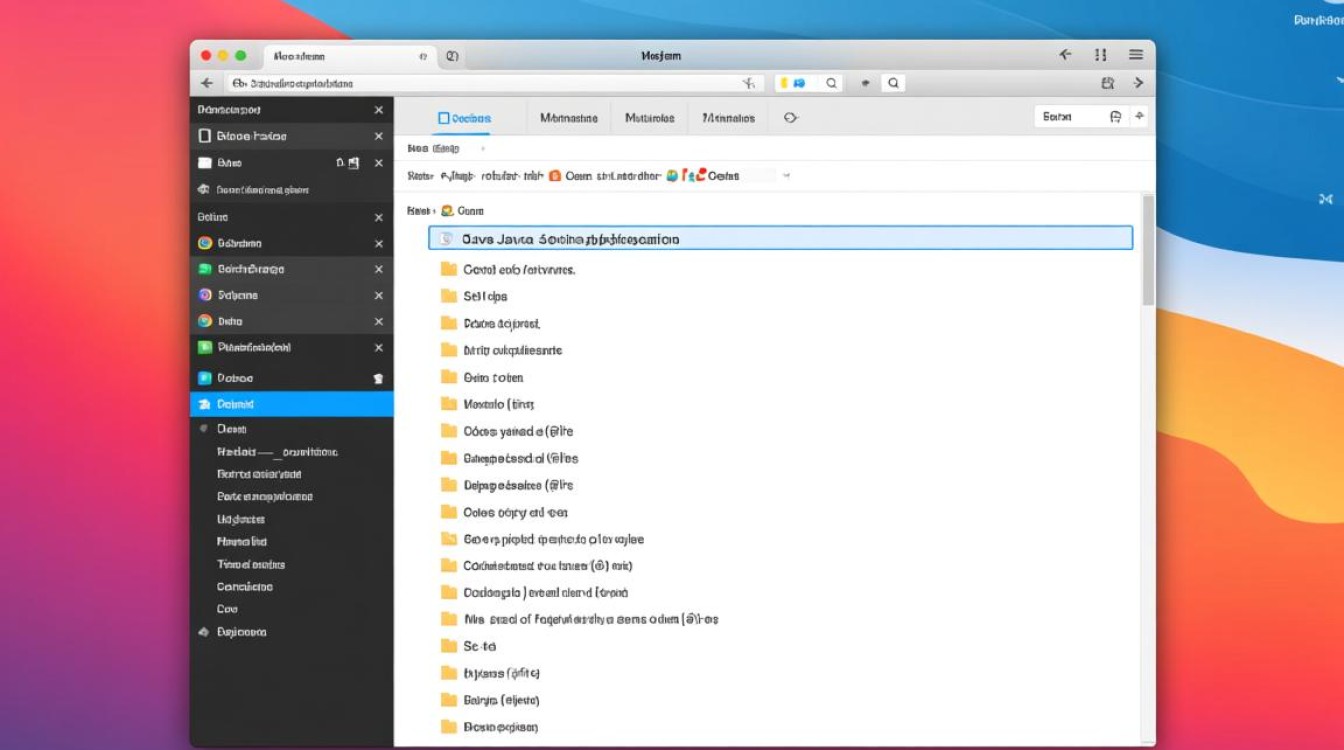Click the green icon on sidebar's fifth closable row
The width and height of the screenshot is (1344, 750).
pyautogui.click(x=205, y=269)
